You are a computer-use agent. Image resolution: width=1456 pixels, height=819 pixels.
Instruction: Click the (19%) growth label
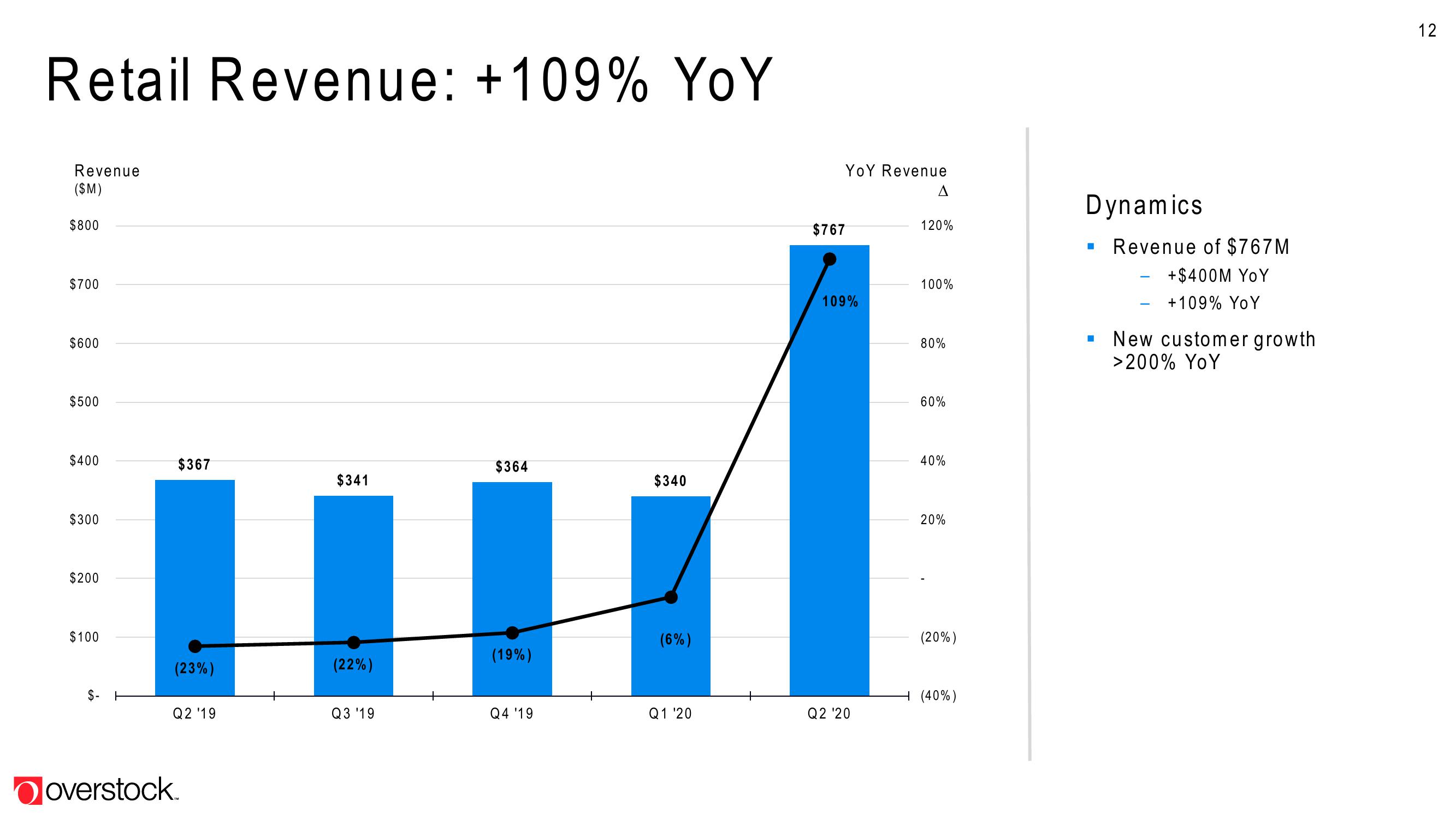(x=512, y=655)
